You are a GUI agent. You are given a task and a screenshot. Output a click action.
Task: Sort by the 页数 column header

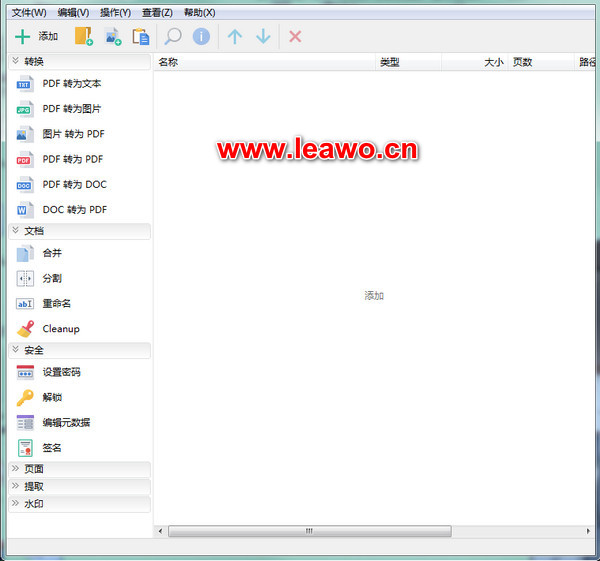point(541,62)
